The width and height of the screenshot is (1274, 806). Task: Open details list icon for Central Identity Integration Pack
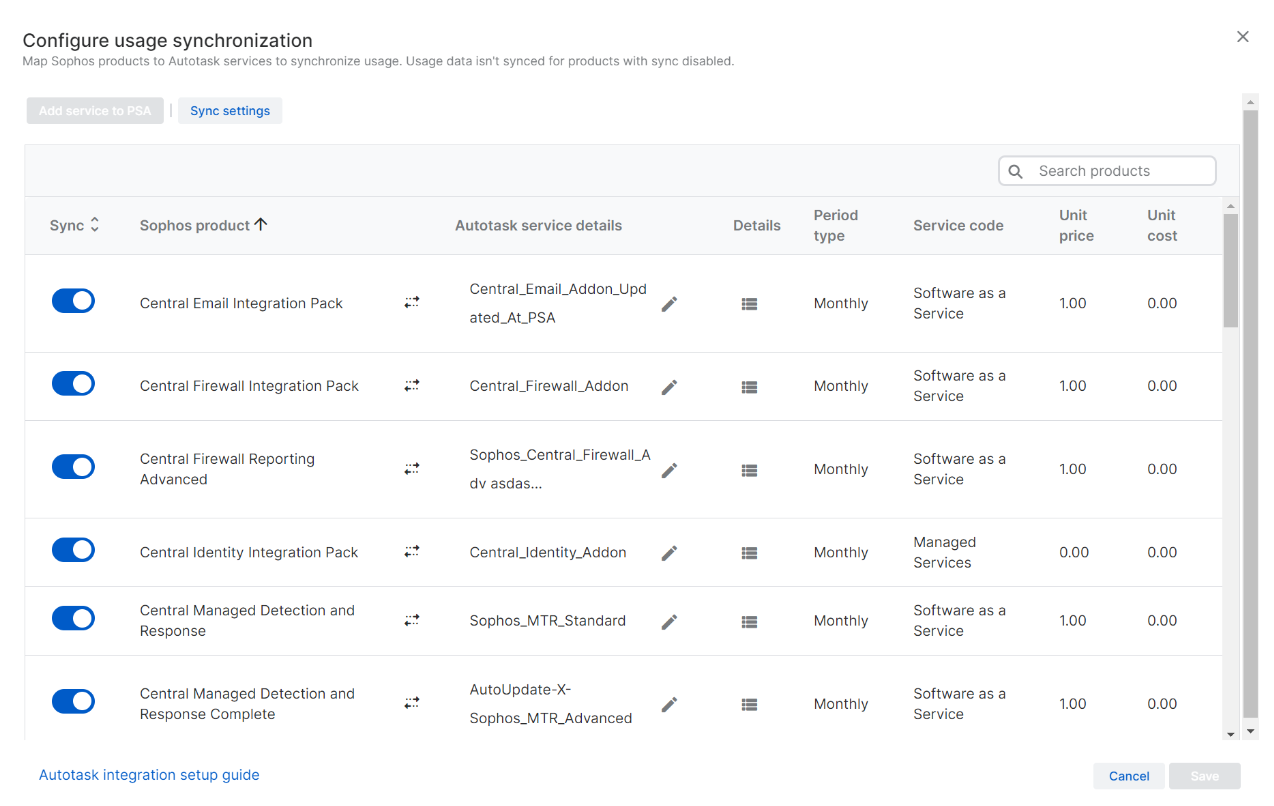749,553
